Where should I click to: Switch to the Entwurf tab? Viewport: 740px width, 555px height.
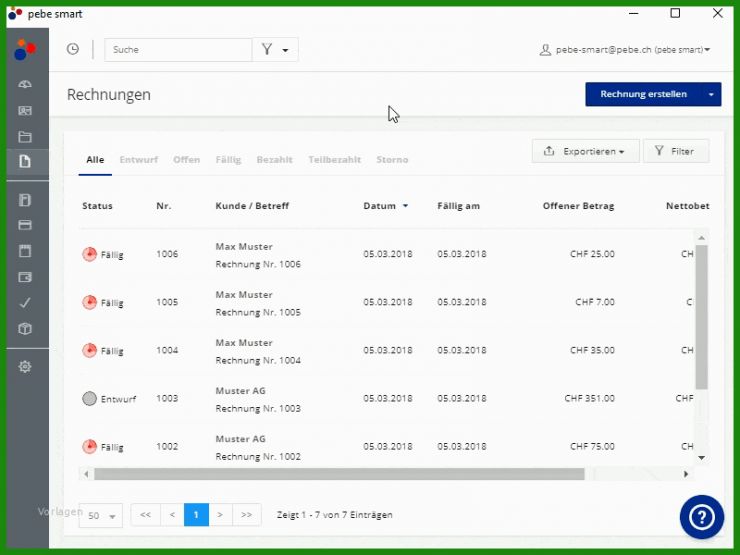click(x=138, y=160)
